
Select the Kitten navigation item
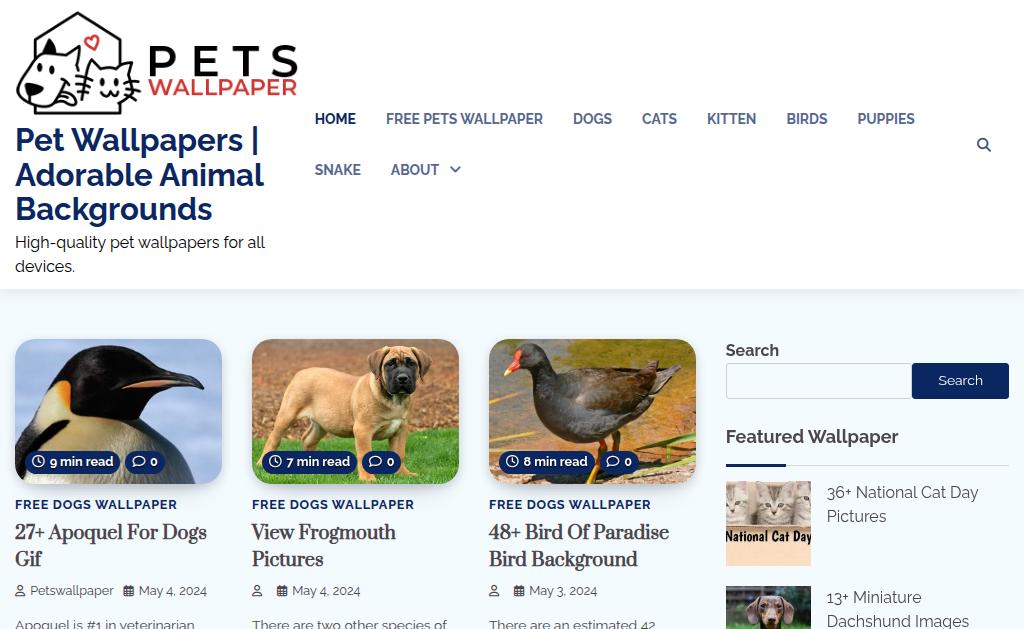coord(731,119)
